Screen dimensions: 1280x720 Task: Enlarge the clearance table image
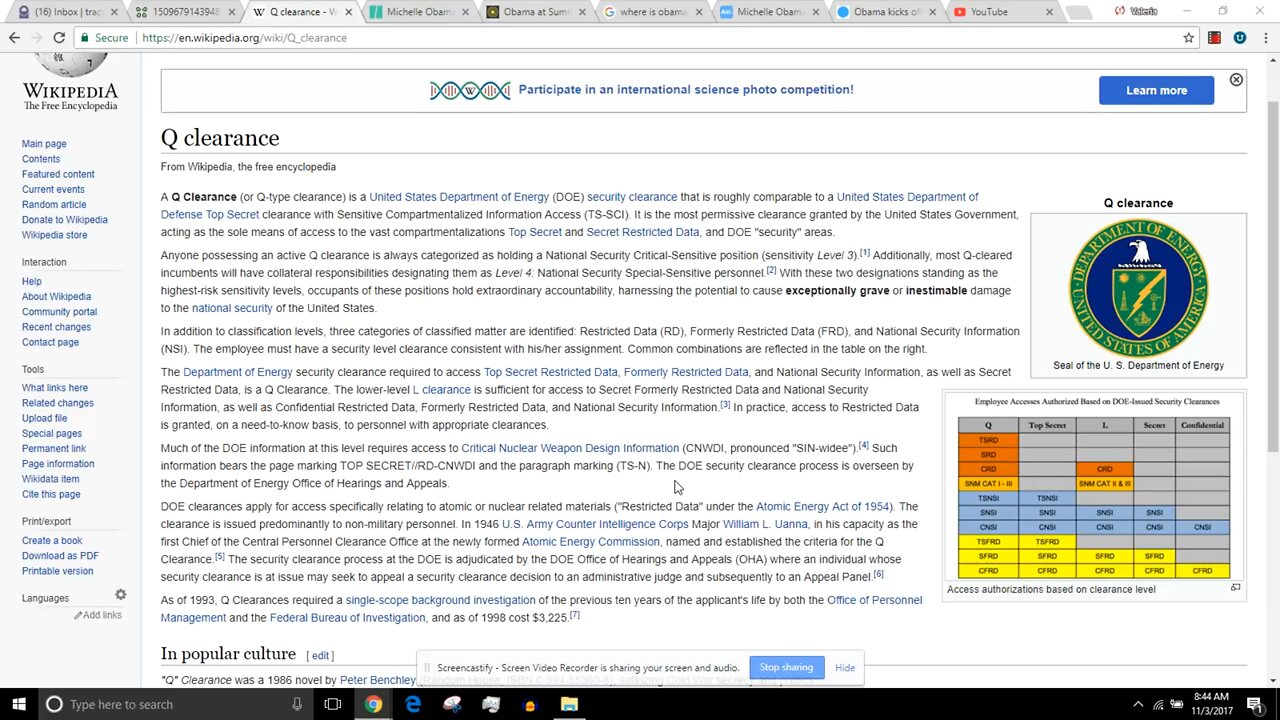tap(1235, 588)
